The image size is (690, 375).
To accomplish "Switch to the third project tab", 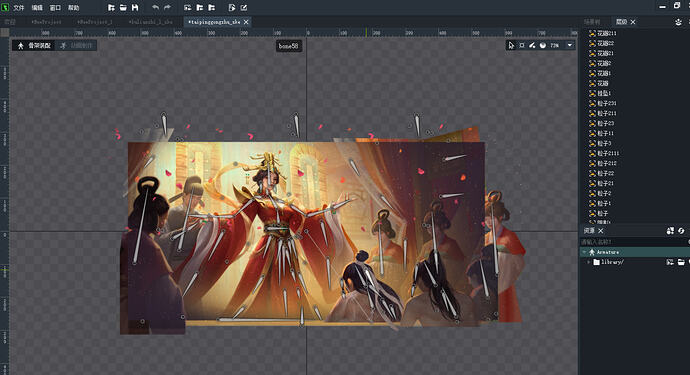I will 95,22.
